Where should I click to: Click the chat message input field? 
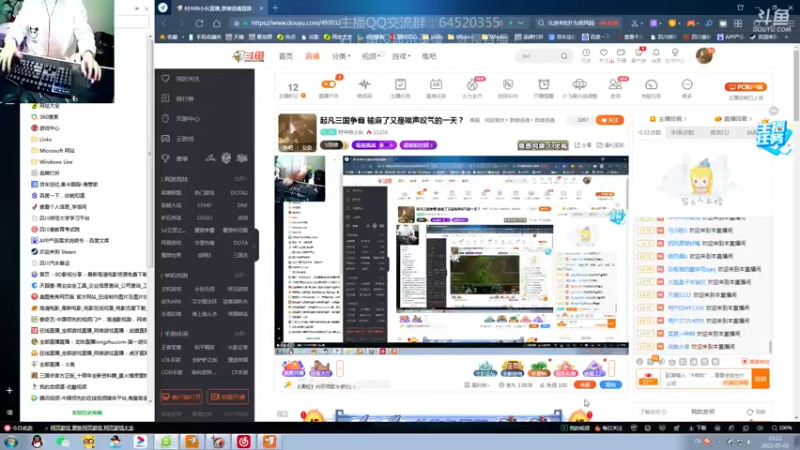click(x=707, y=379)
